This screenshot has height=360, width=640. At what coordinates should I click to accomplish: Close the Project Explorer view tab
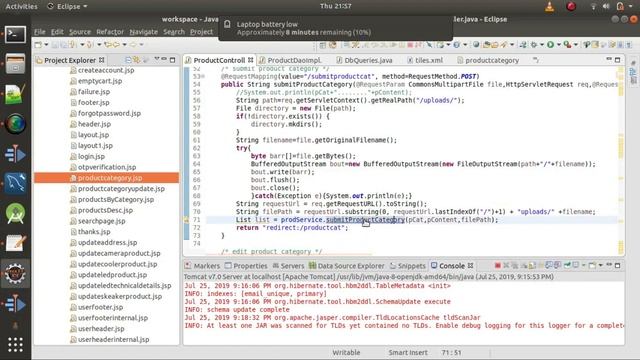click(102, 60)
